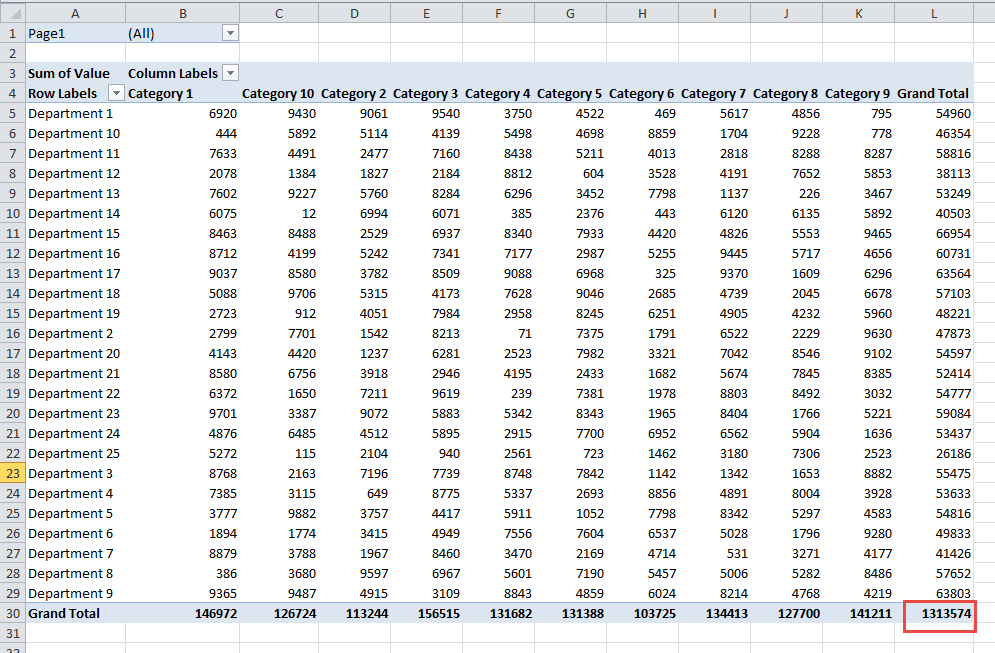Select row 30 header
This screenshot has width=995, height=653.
pyautogui.click(x=13, y=614)
